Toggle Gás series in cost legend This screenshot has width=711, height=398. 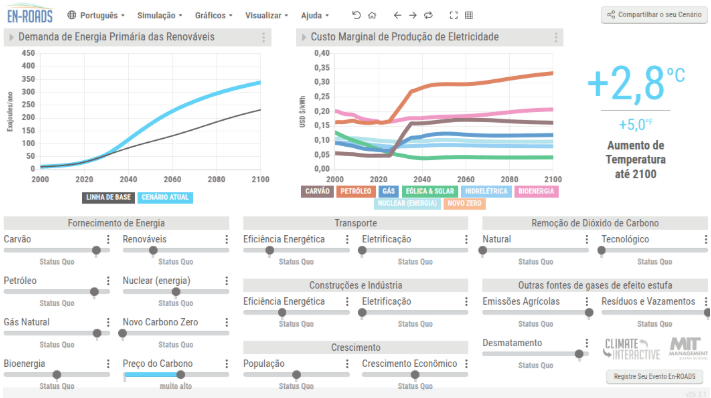tap(389, 191)
